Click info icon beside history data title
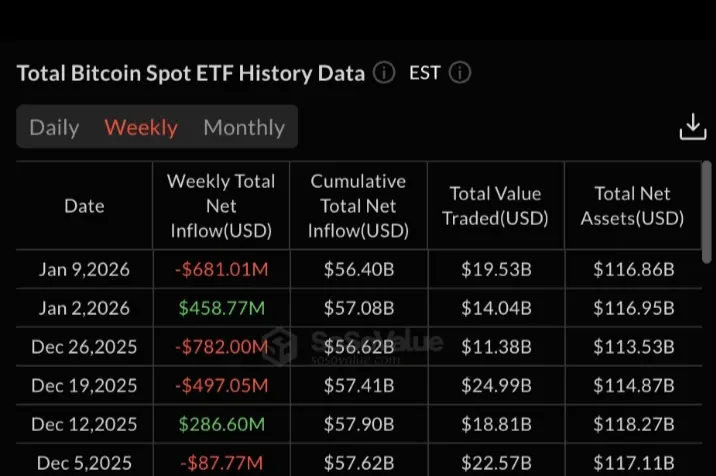Image resolution: width=716 pixels, height=476 pixels. point(384,73)
